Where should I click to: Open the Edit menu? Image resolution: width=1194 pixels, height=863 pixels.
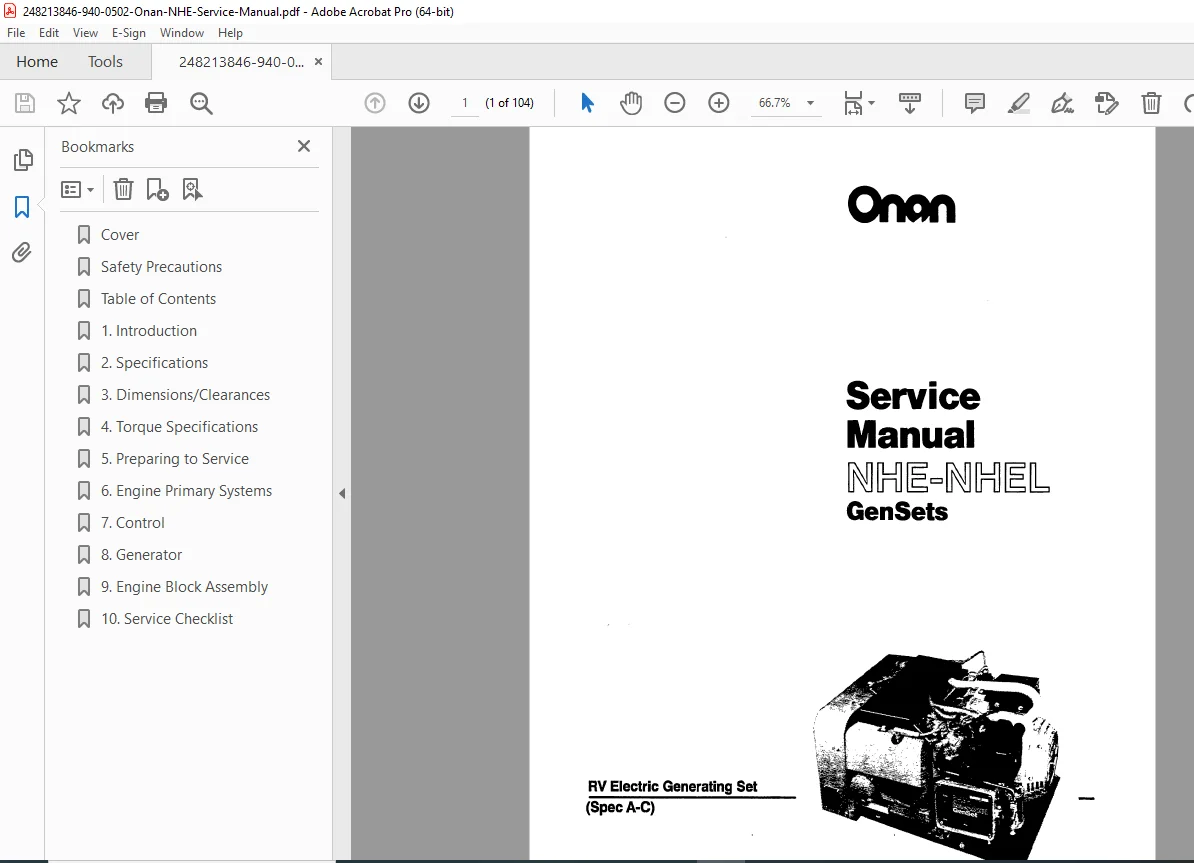click(x=49, y=33)
